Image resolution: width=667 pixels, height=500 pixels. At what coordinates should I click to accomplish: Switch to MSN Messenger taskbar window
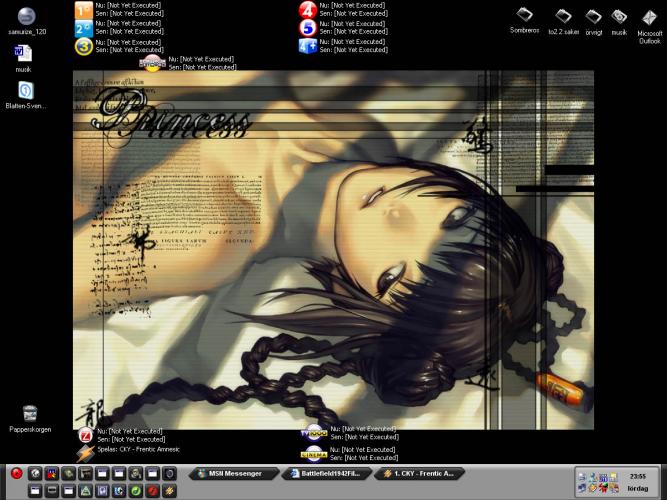pyautogui.click(x=235, y=473)
